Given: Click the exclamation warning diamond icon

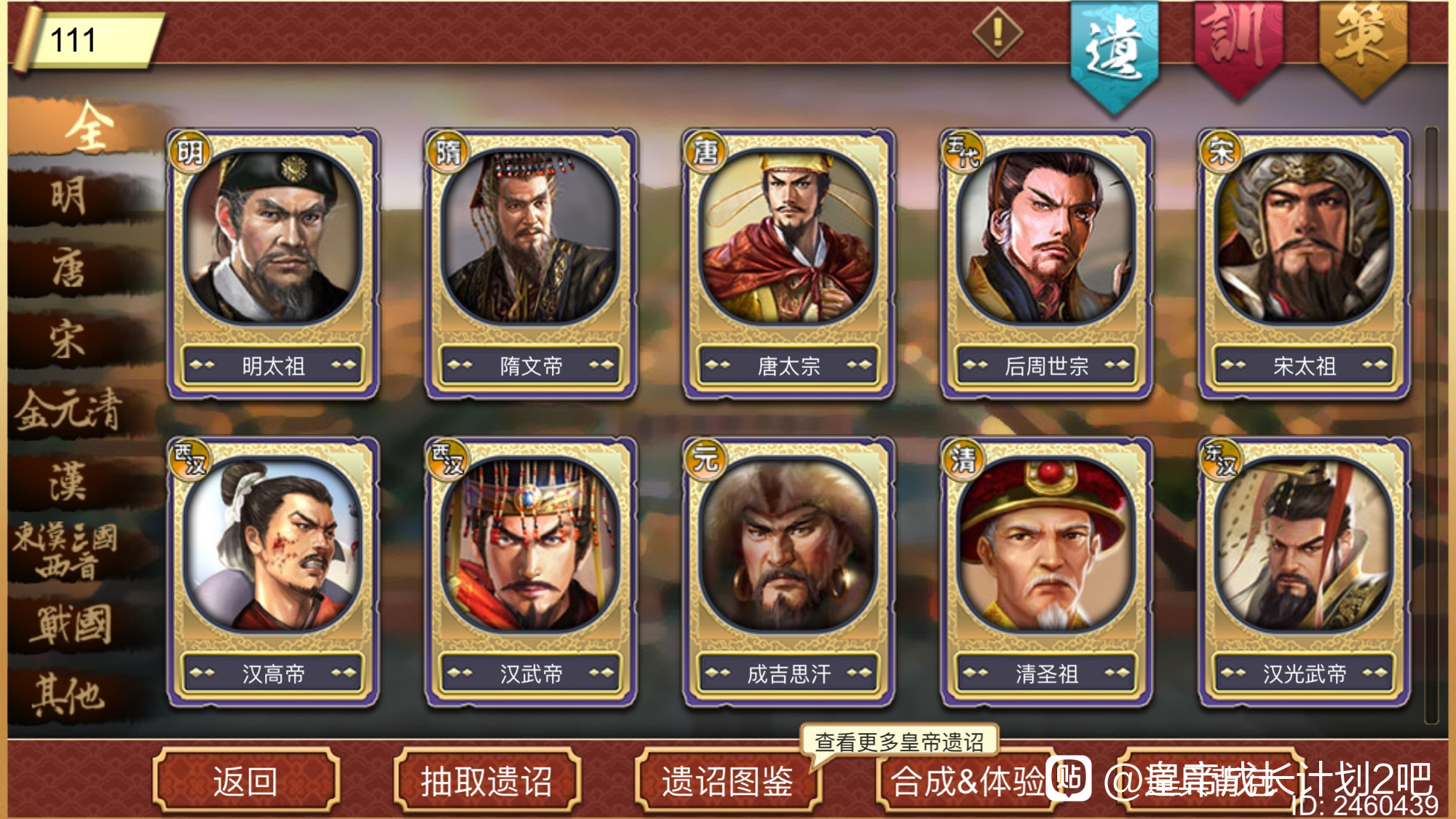Looking at the screenshot, I should tap(997, 32).
